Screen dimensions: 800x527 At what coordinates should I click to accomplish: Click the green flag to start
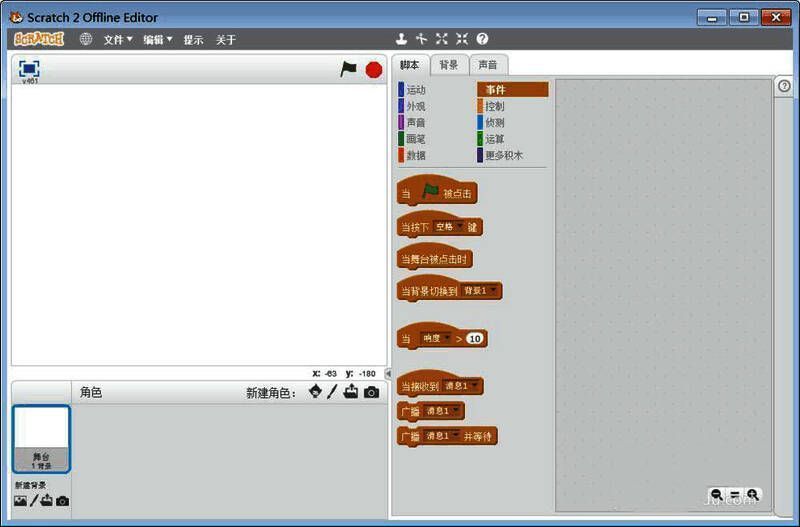pyautogui.click(x=348, y=69)
